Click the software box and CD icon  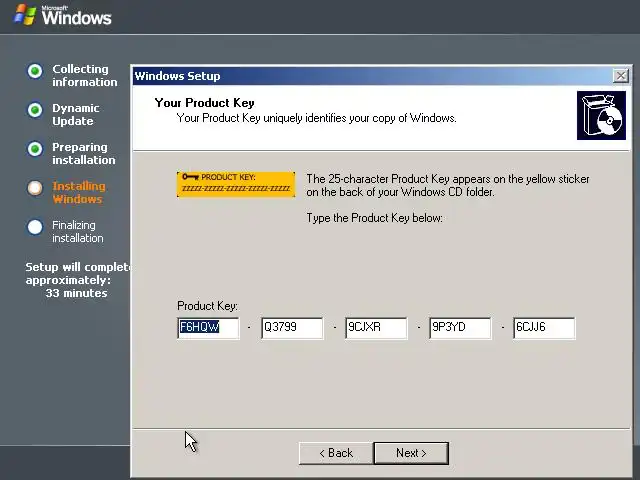tap(601, 116)
